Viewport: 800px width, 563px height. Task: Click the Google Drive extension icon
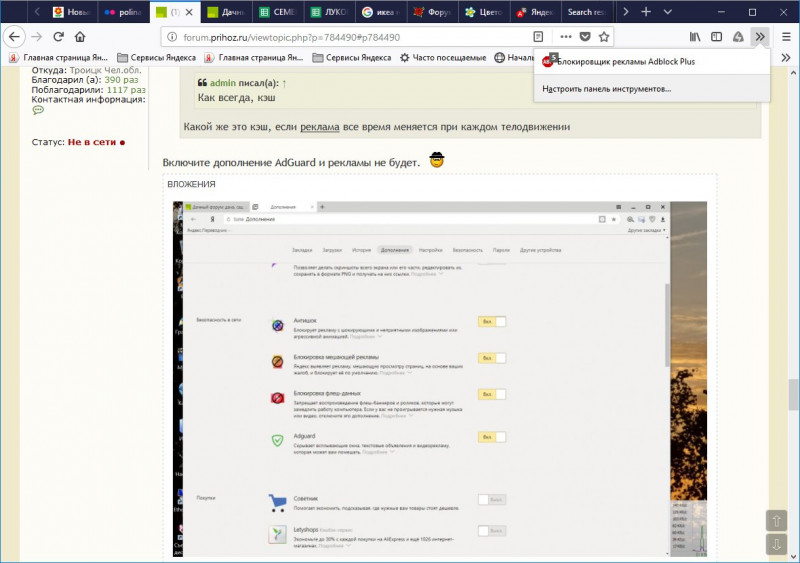(x=738, y=37)
